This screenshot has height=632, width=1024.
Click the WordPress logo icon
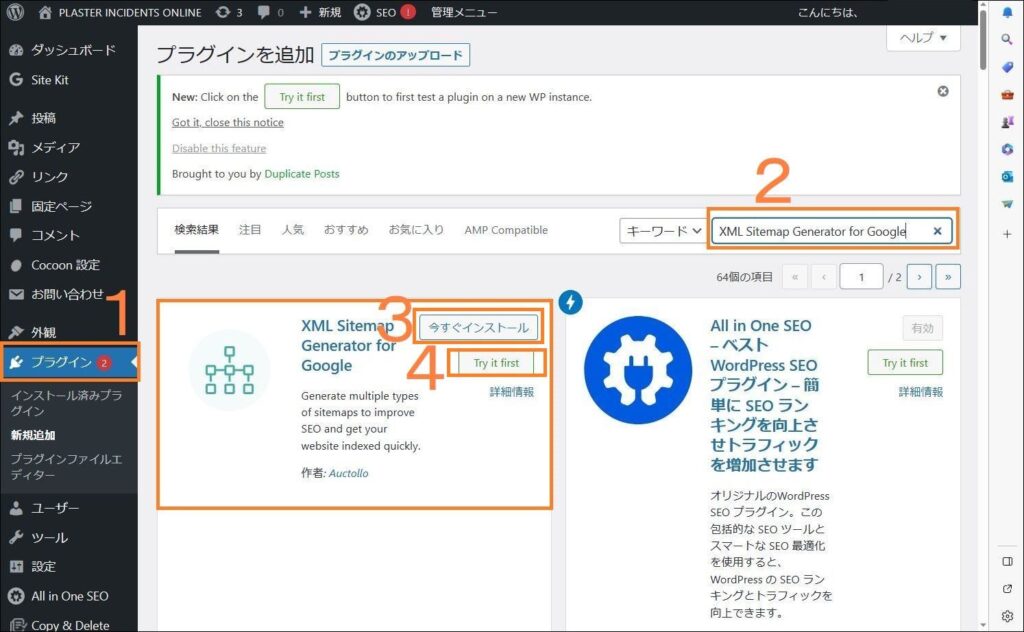click(16, 12)
